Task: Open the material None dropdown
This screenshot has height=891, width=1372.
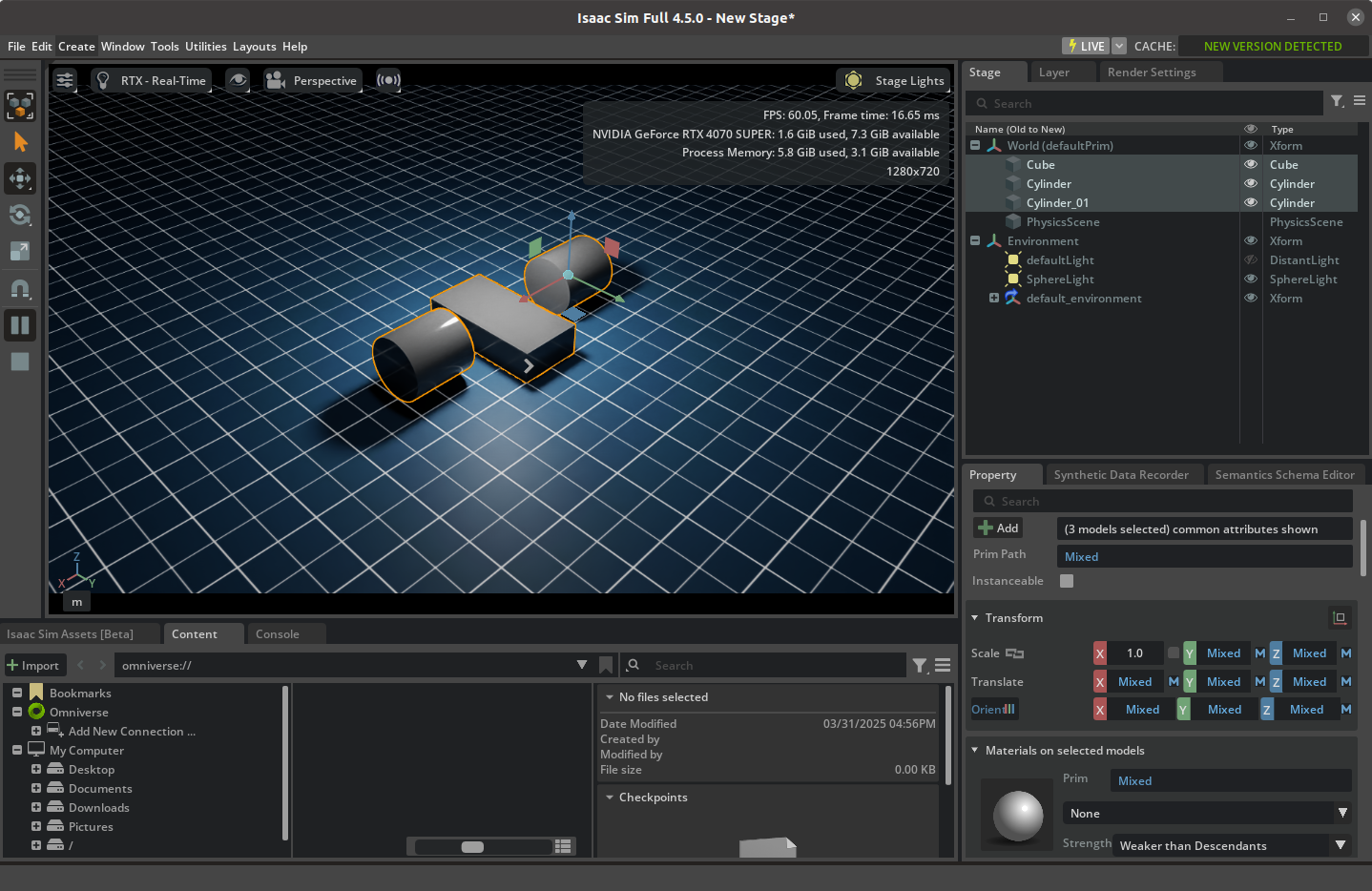Action: point(1207,813)
